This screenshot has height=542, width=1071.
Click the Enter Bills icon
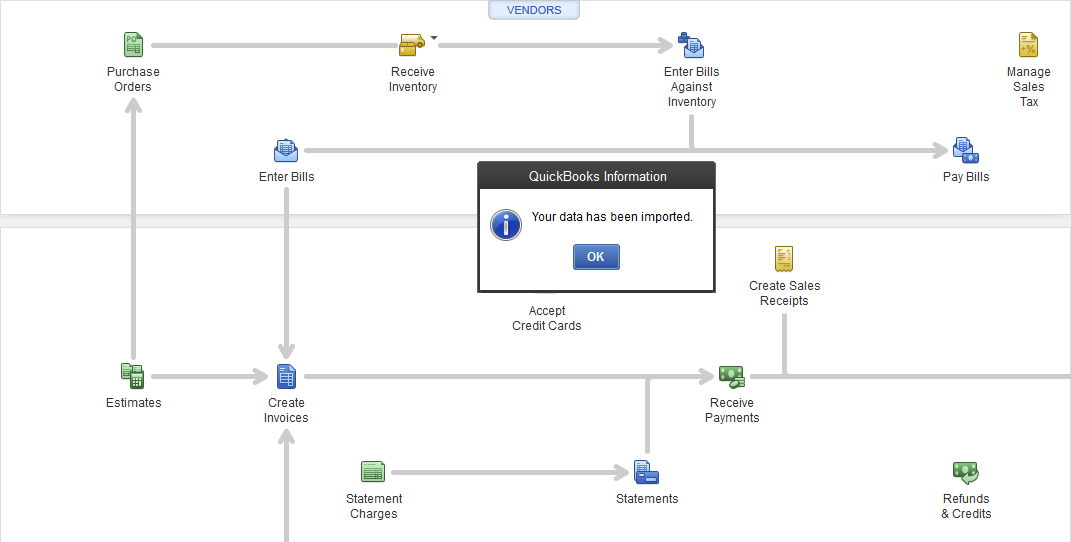click(x=286, y=150)
